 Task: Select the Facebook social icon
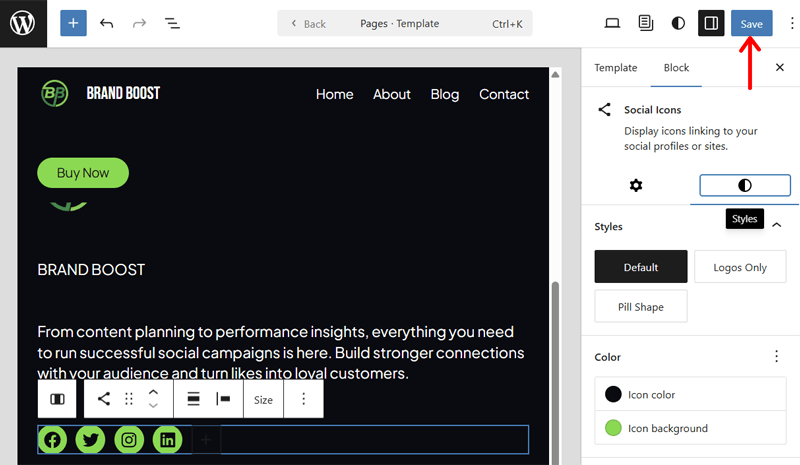pyautogui.click(x=52, y=439)
